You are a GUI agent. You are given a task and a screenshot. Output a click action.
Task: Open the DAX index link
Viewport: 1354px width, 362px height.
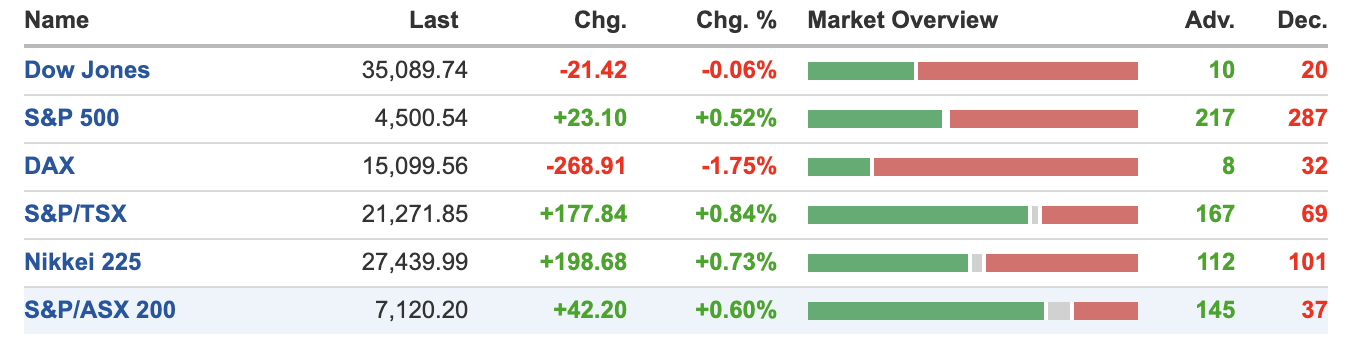point(49,166)
